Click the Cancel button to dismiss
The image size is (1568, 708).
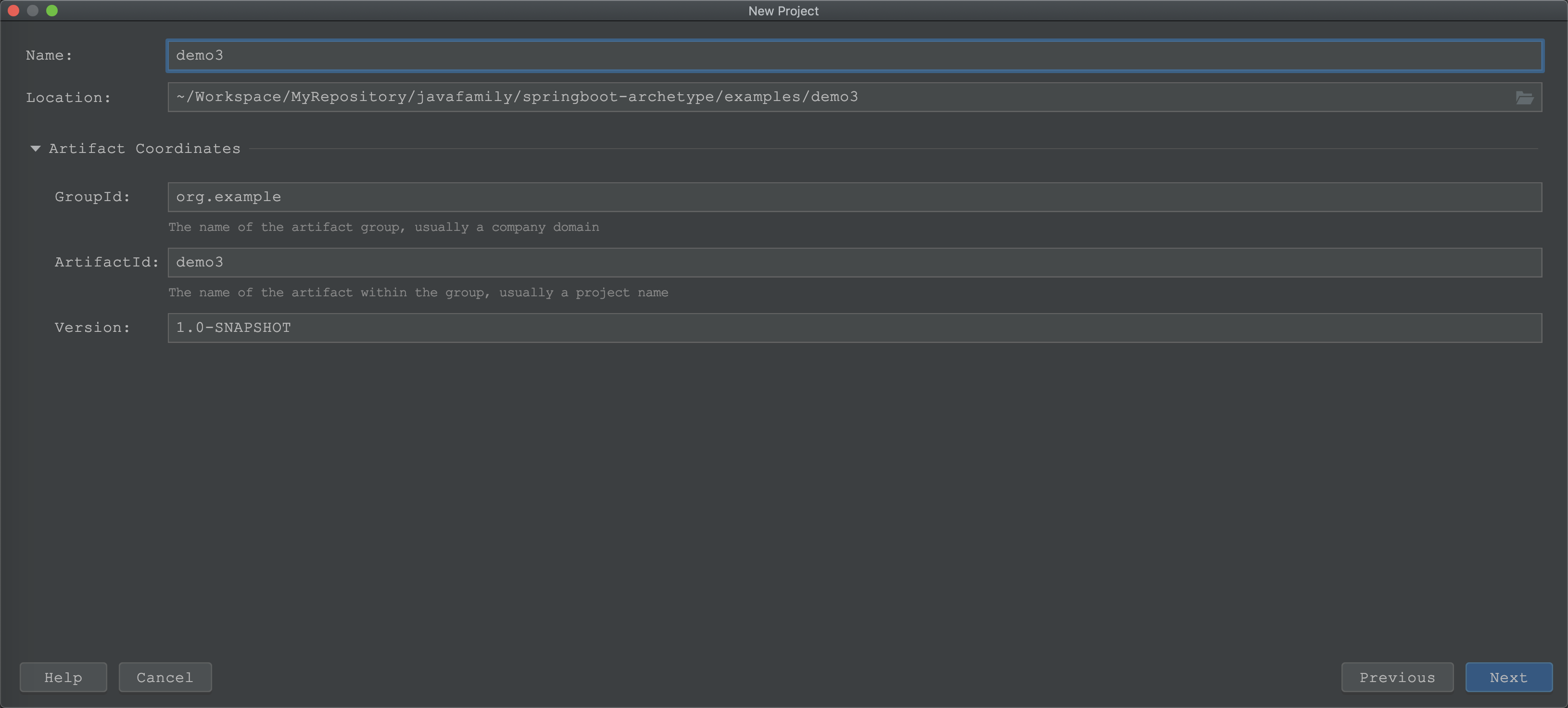tap(164, 678)
